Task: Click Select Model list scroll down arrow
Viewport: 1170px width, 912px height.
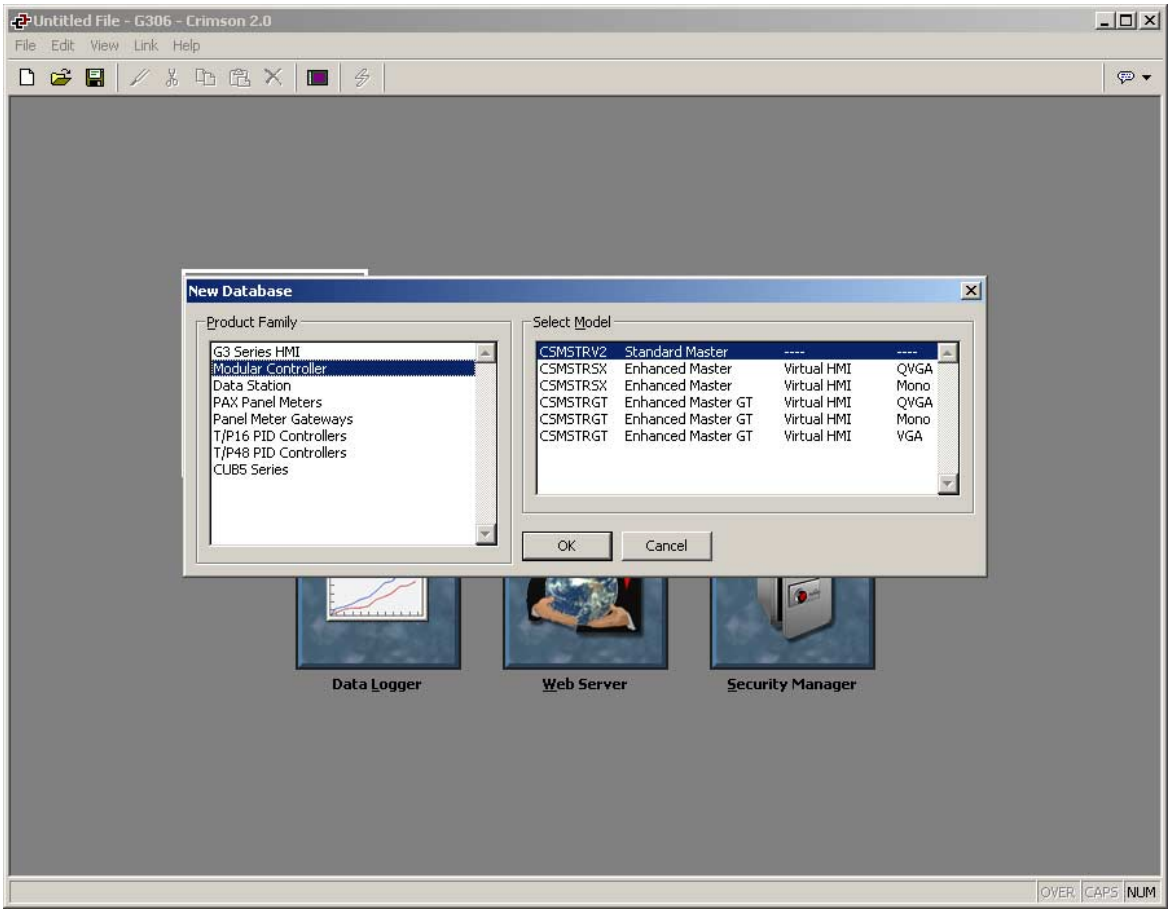Action: (x=948, y=484)
